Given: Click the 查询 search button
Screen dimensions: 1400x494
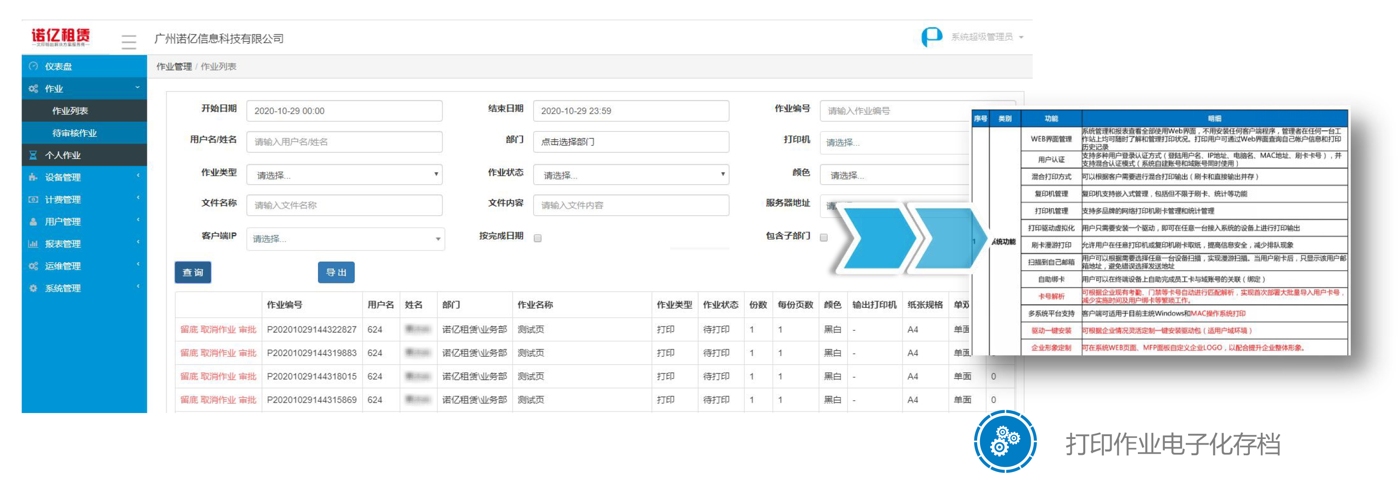Looking at the screenshot, I should pyautogui.click(x=193, y=272).
